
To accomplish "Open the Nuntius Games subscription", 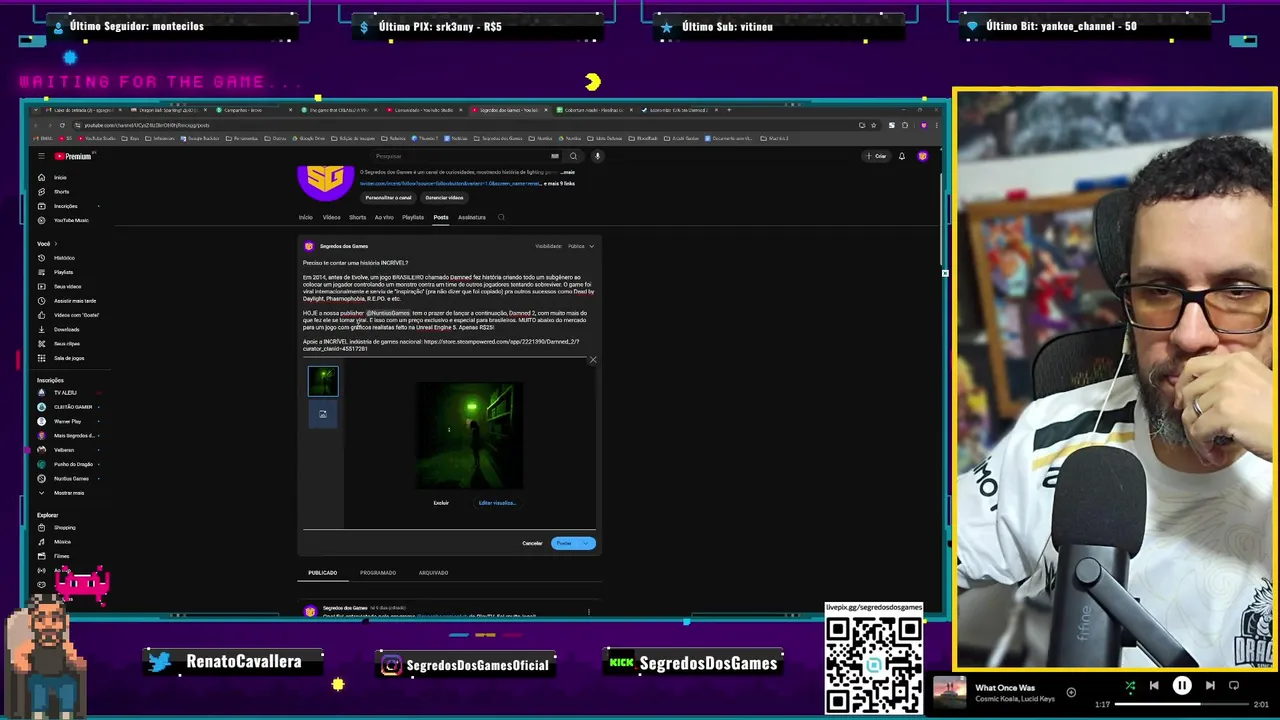I will click(71, 478).
